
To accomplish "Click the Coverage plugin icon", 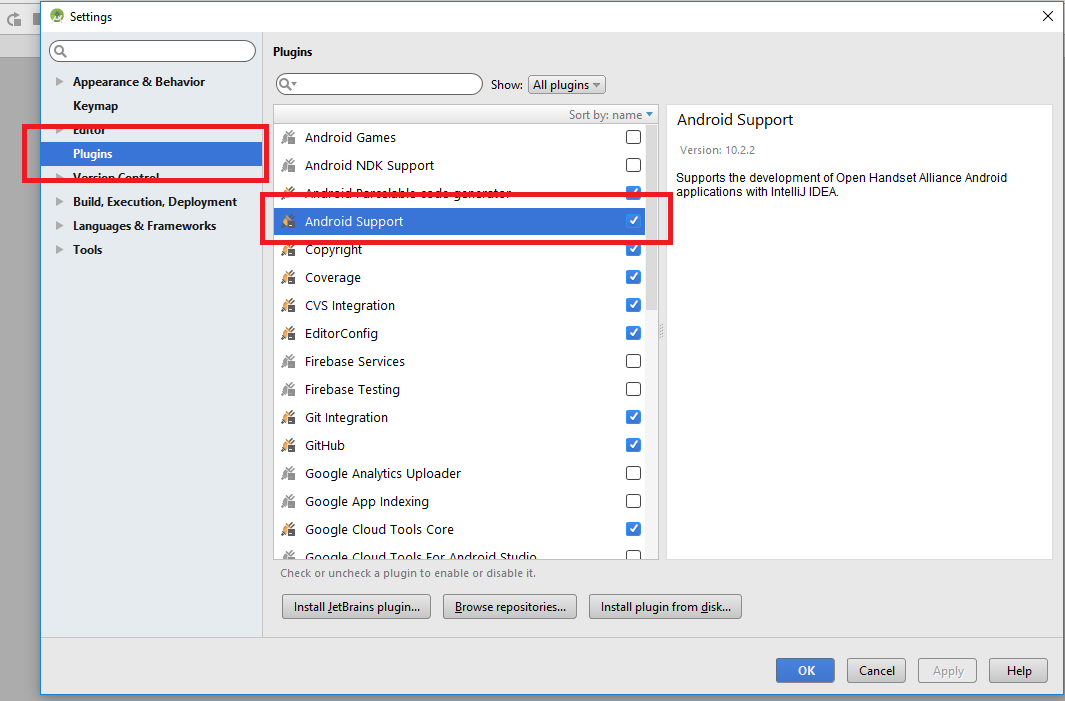I will [x=288, y=278].
